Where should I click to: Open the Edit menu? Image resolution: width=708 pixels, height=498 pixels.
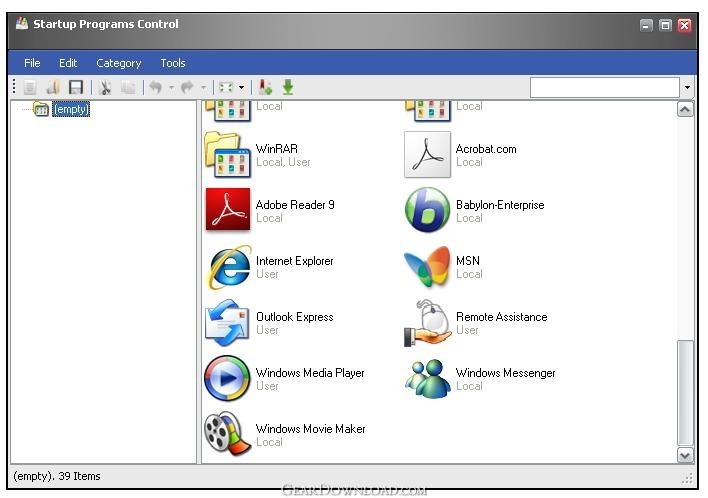pos(68,63)
